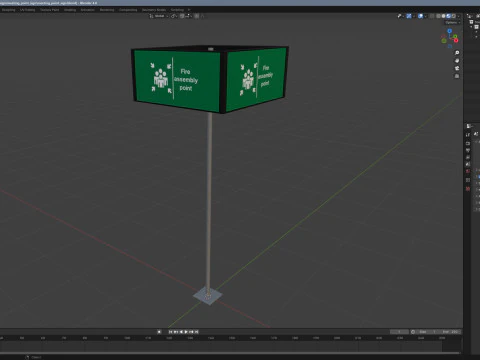Screen dimensions: 480x360
Task: Select wireframe viewport shading
Action: tap(438, 16)
